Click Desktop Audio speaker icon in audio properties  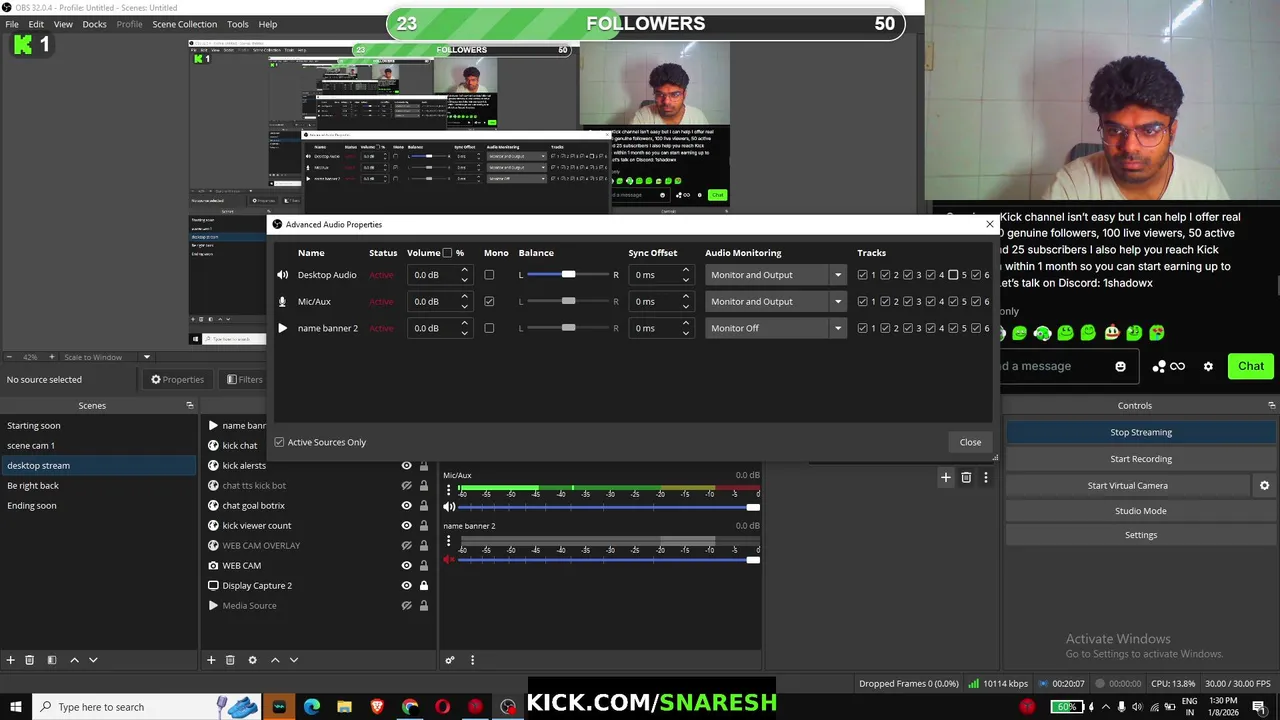click(x=282, y=275)
